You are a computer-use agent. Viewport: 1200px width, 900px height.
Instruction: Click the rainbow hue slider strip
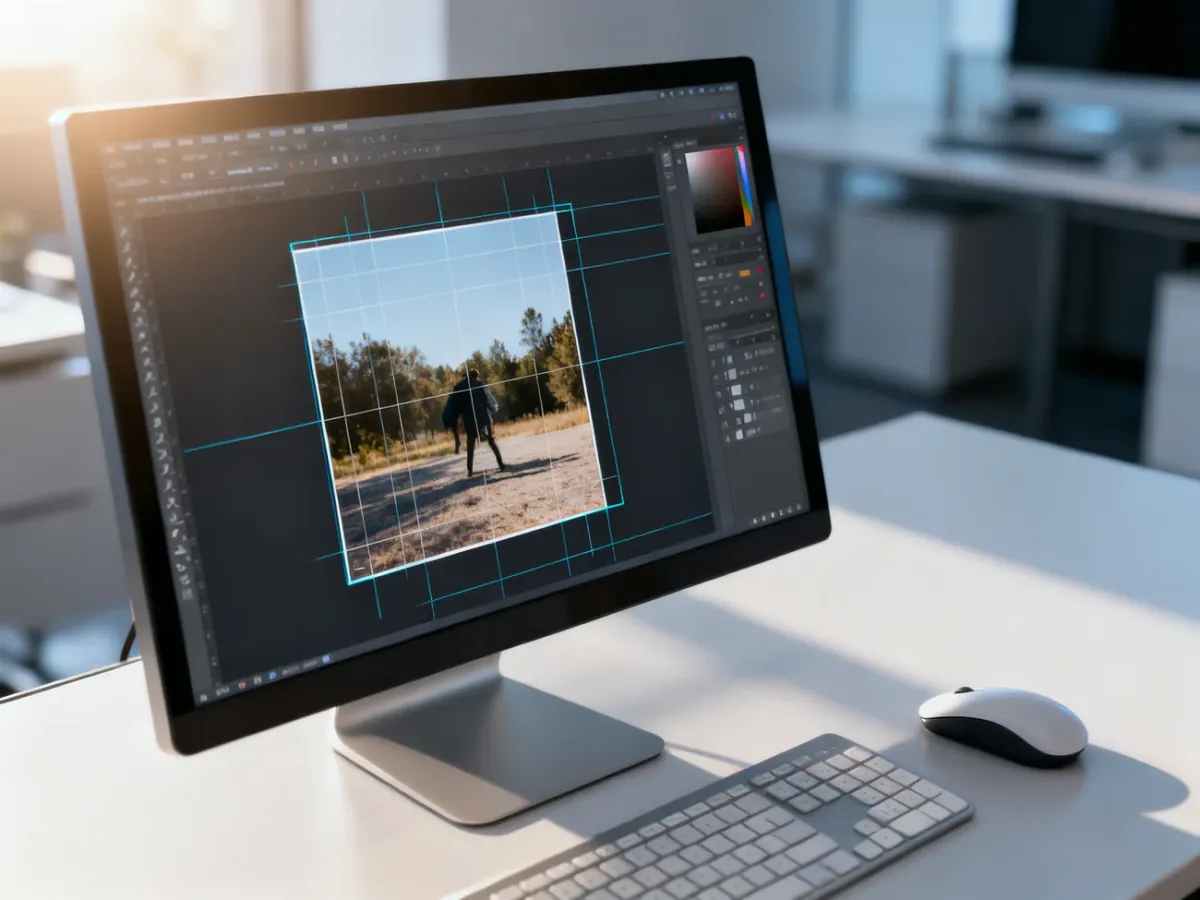[x=745, y=186]
